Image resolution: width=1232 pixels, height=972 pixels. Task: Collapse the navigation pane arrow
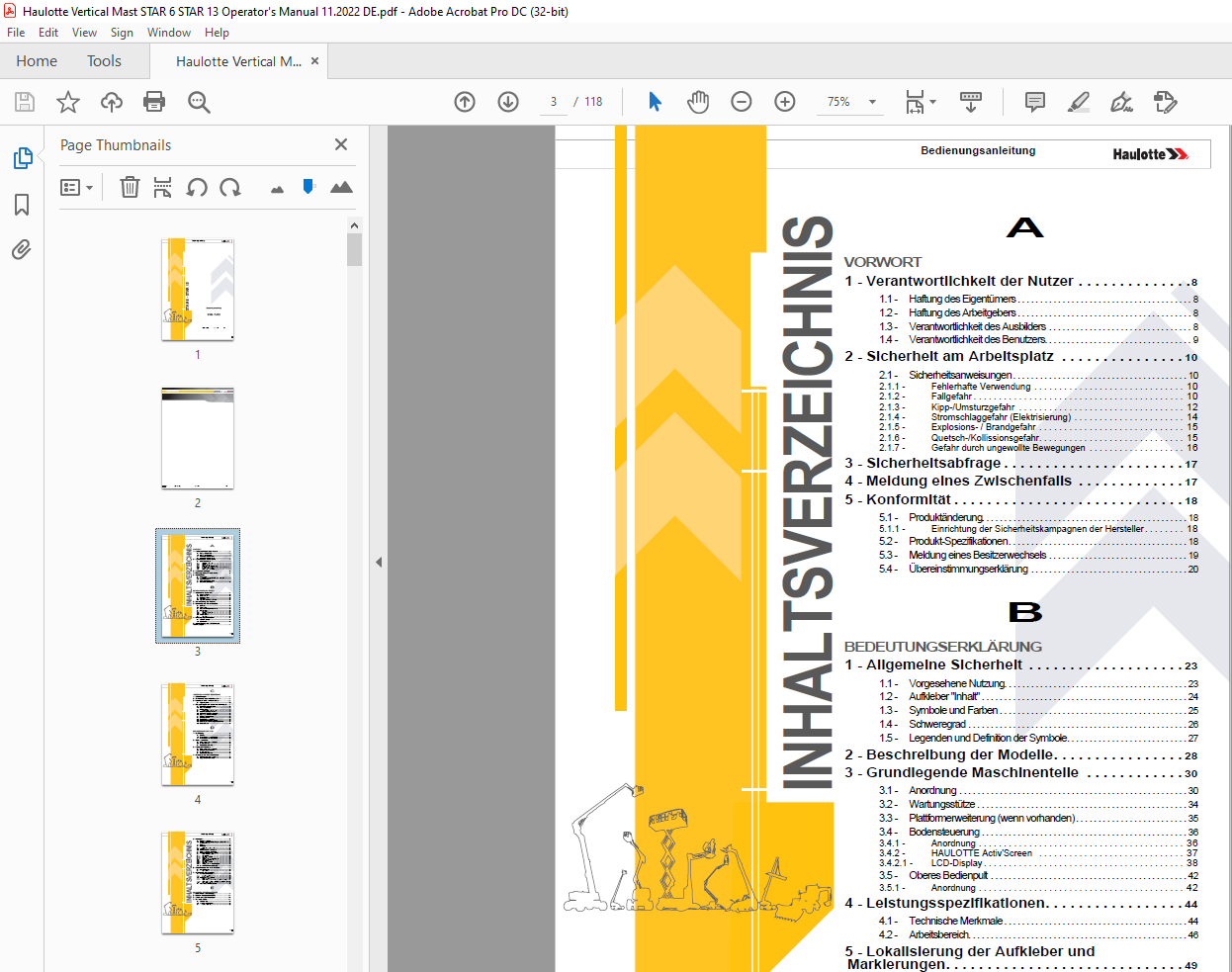point(379,562)
